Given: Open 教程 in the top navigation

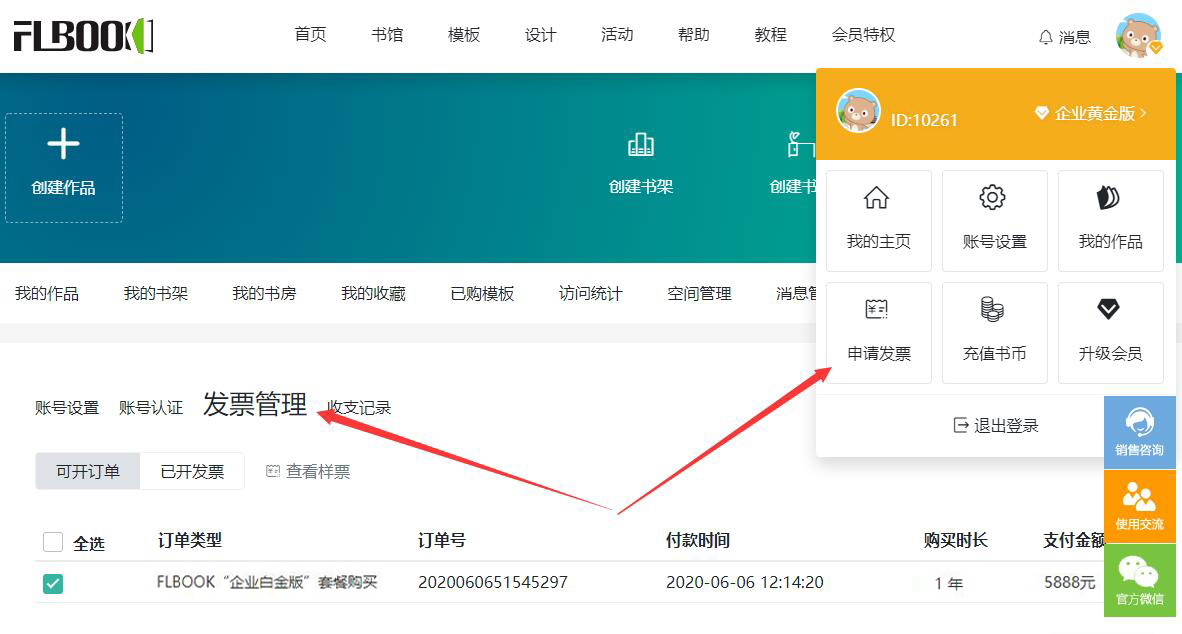Looking at the screenshot, I should coord(770,35).
